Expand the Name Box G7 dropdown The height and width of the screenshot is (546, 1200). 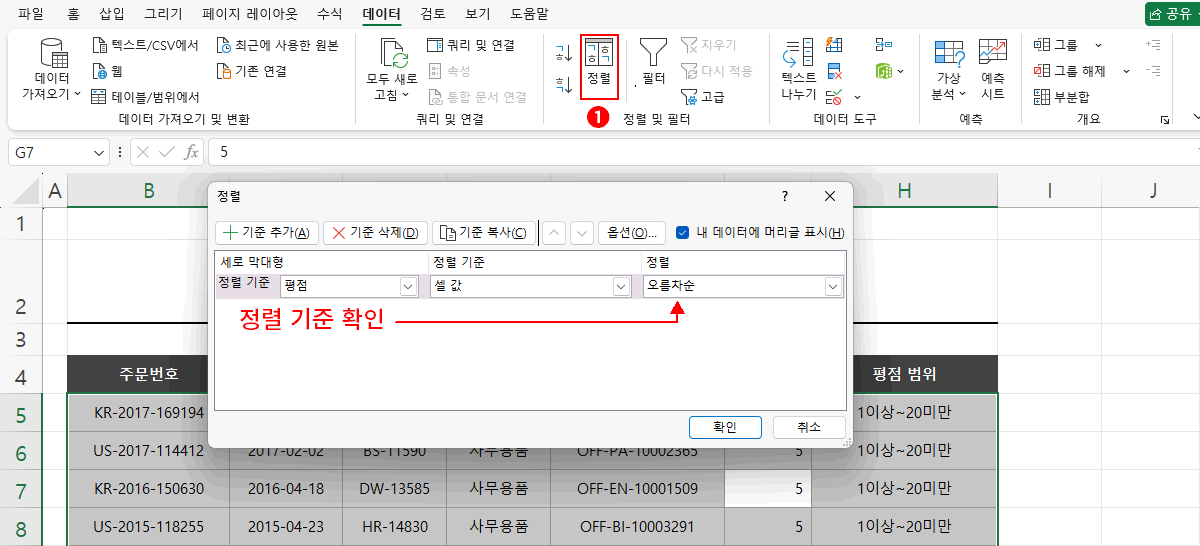point(99,152)
